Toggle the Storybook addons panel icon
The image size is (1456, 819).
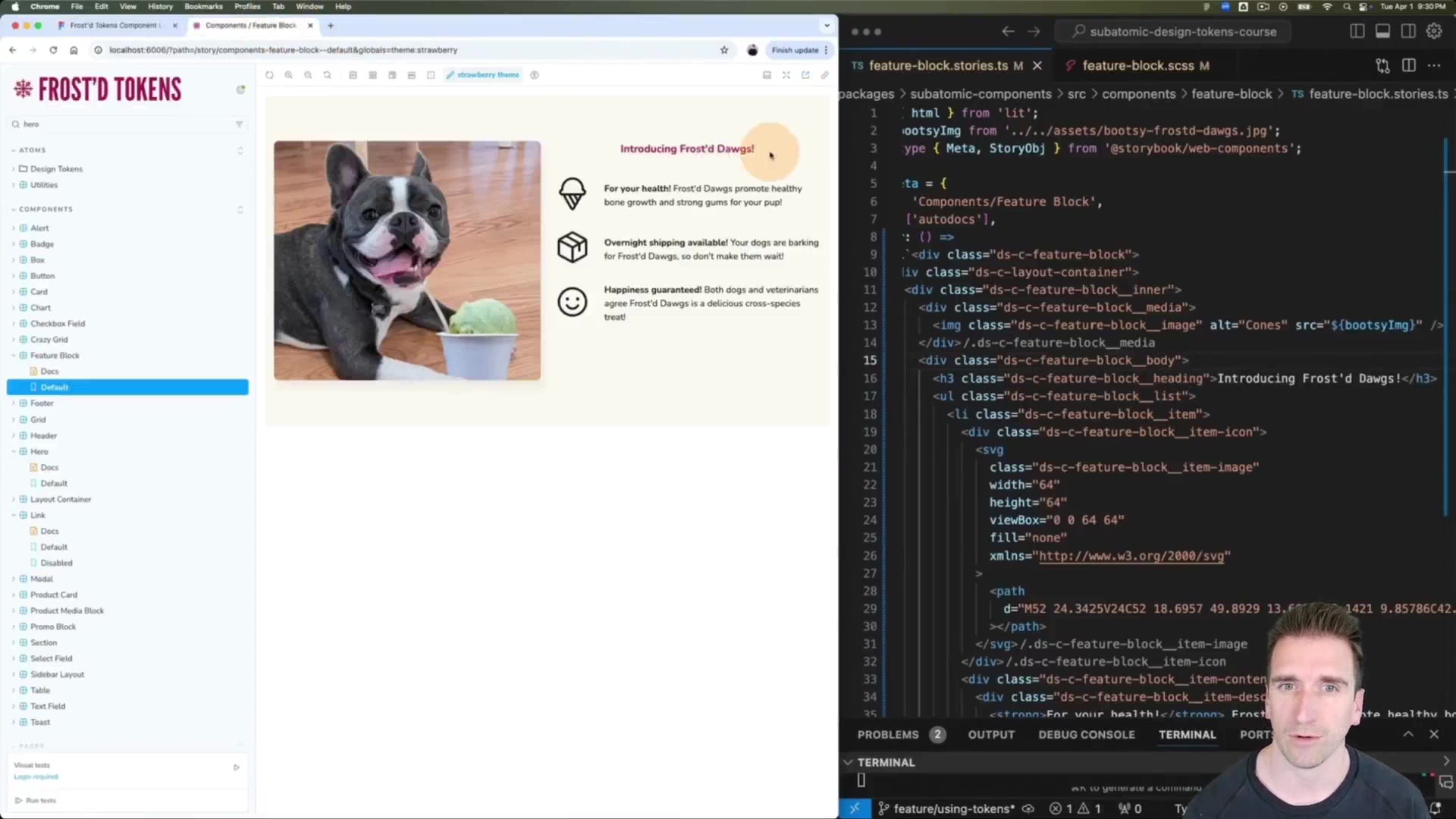(x=767, y=75)
